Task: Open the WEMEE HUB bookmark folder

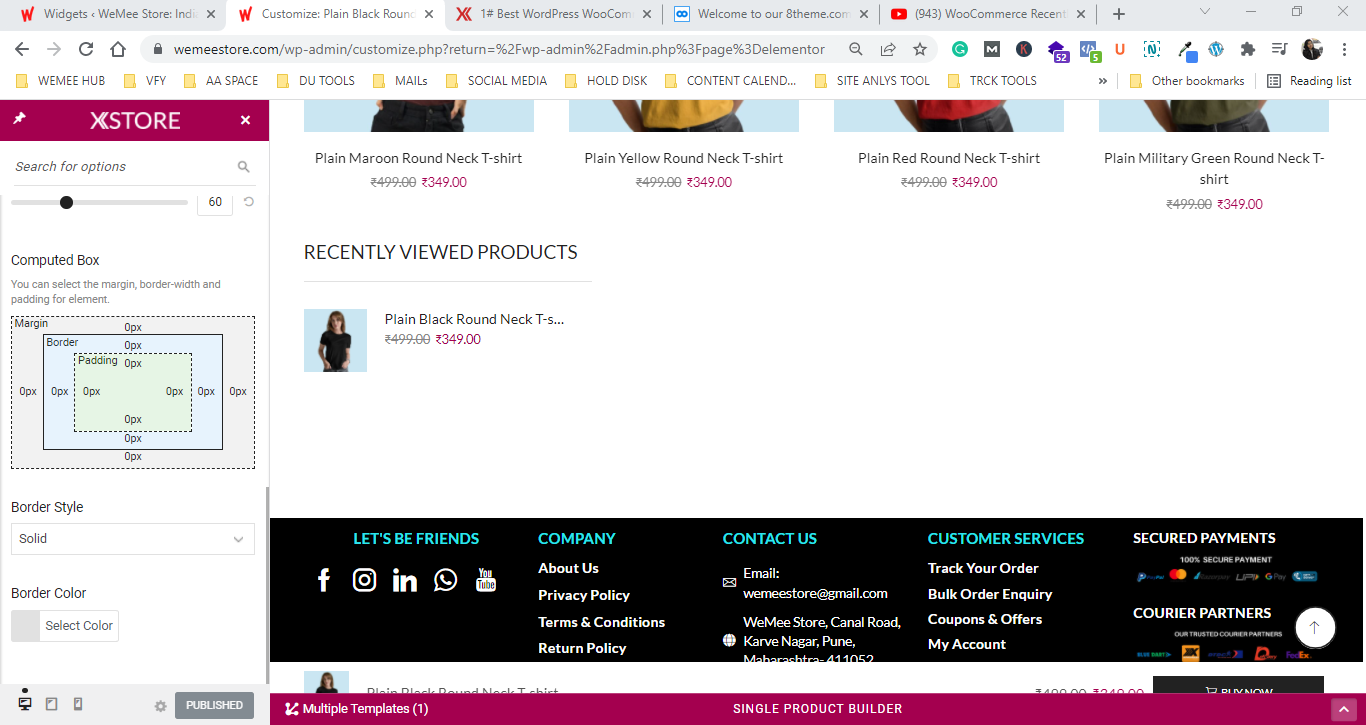Action: pos(61,81)
